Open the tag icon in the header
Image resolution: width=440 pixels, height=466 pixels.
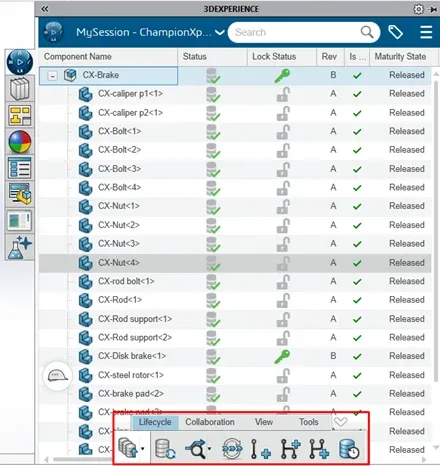395,32
